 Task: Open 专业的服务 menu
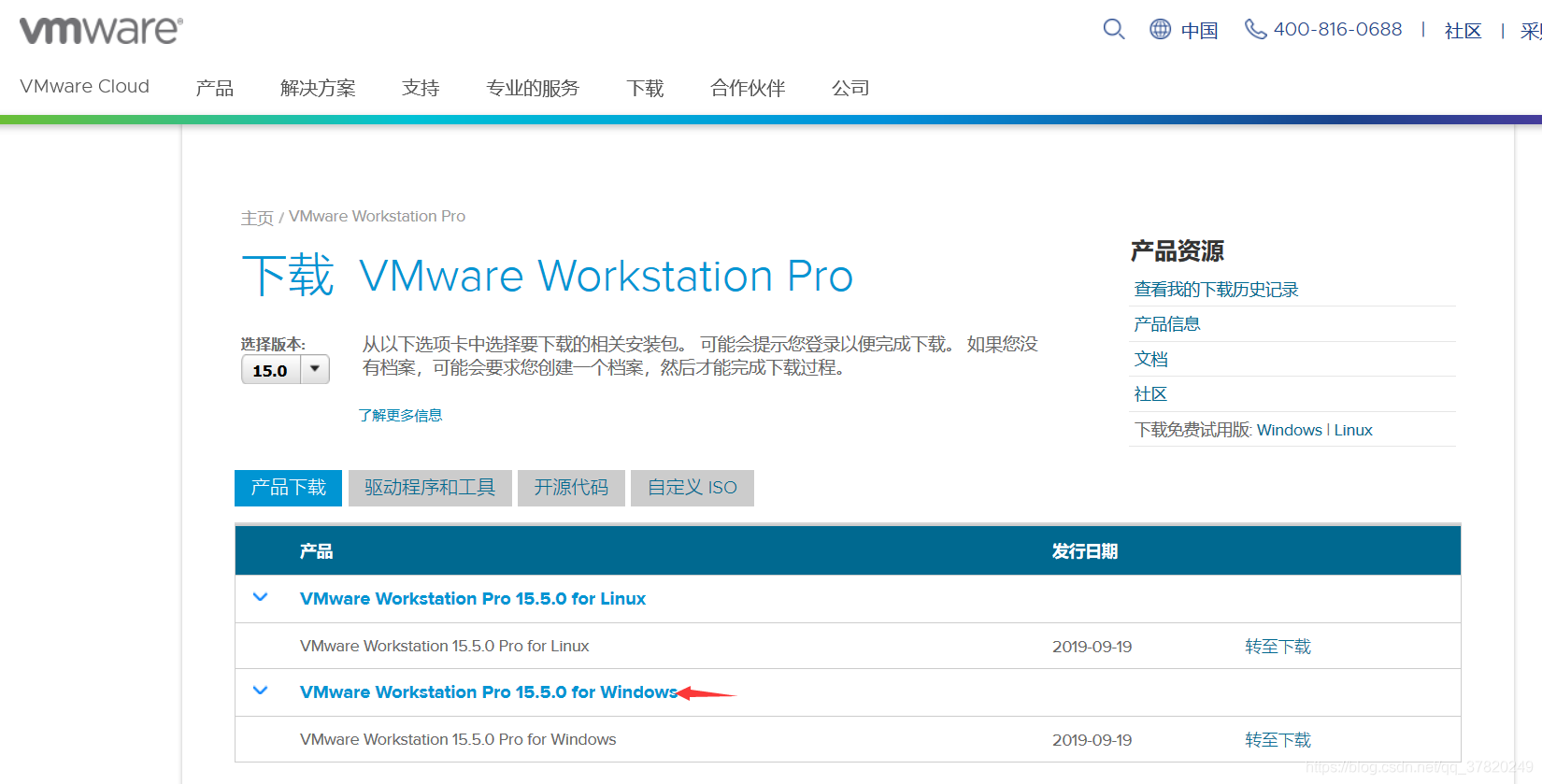(x=533, y=88)
